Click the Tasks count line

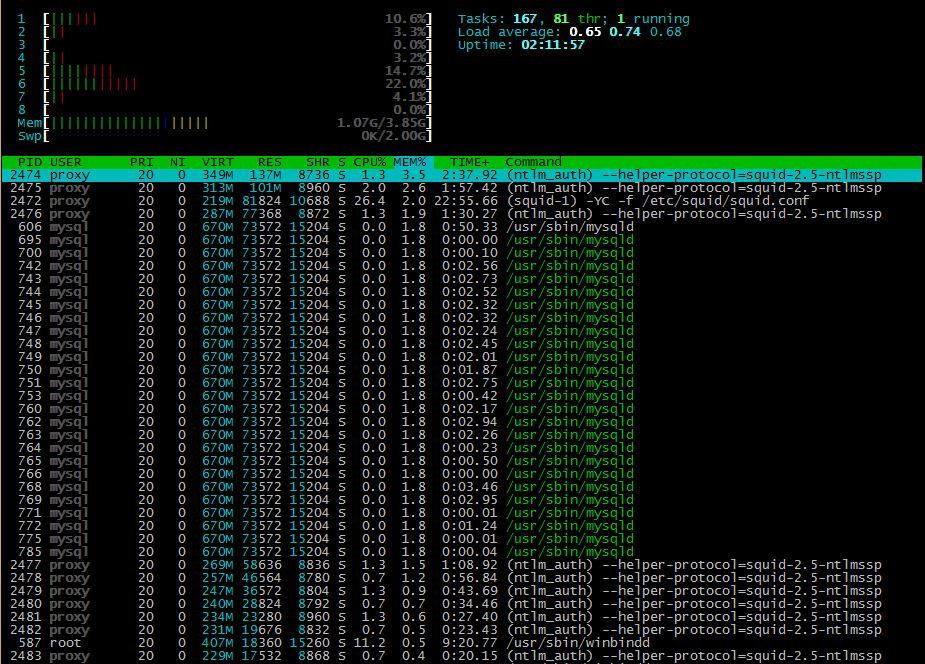(x=573, y=19)
